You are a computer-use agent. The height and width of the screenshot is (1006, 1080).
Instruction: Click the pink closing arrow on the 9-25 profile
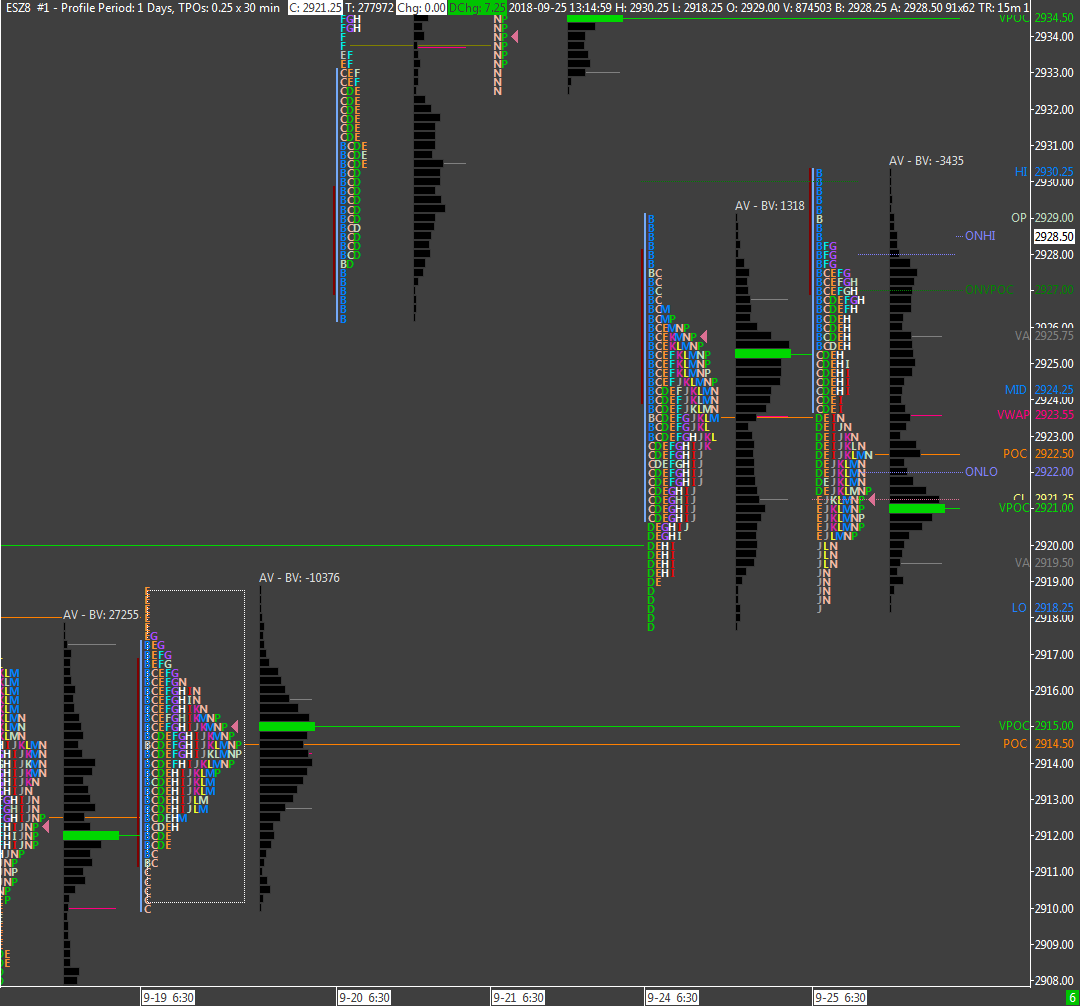pyautogui.click(x=871, y=499)
